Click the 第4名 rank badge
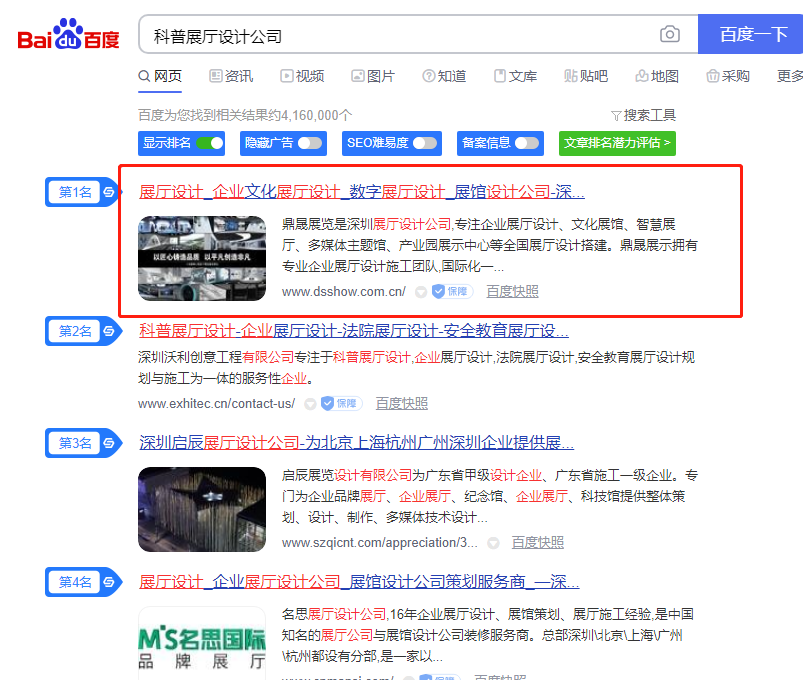The height and width of the screenshot is (680, 803). click(75, 582)
